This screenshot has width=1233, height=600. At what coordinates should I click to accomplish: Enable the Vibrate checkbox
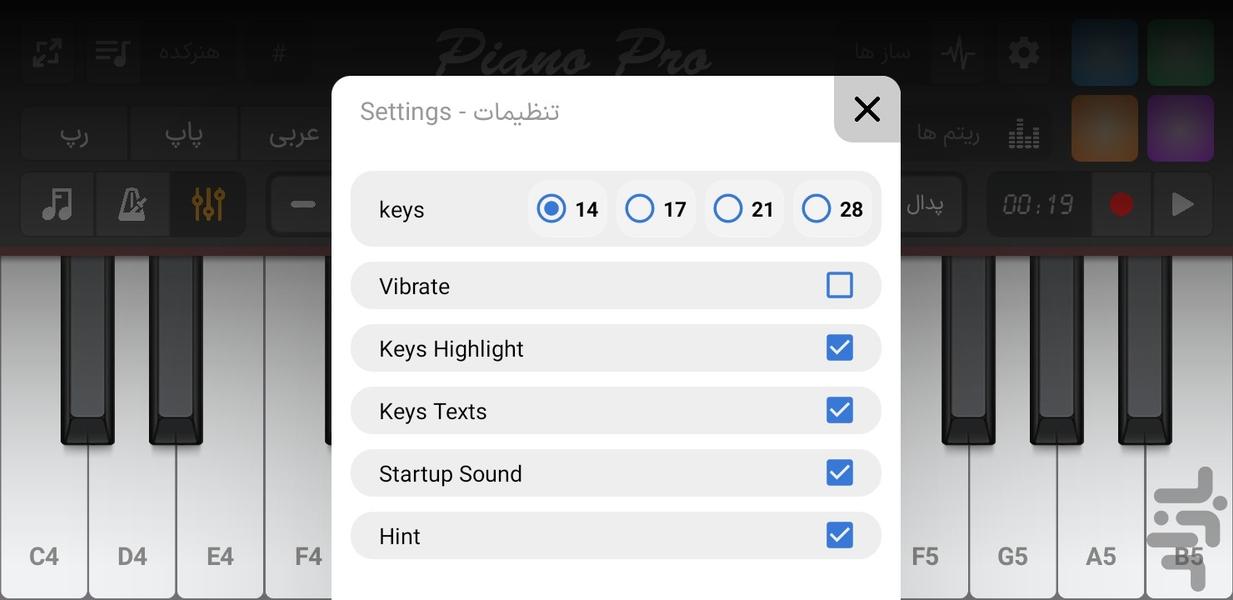pyautogui.click(x=839, y=286)
